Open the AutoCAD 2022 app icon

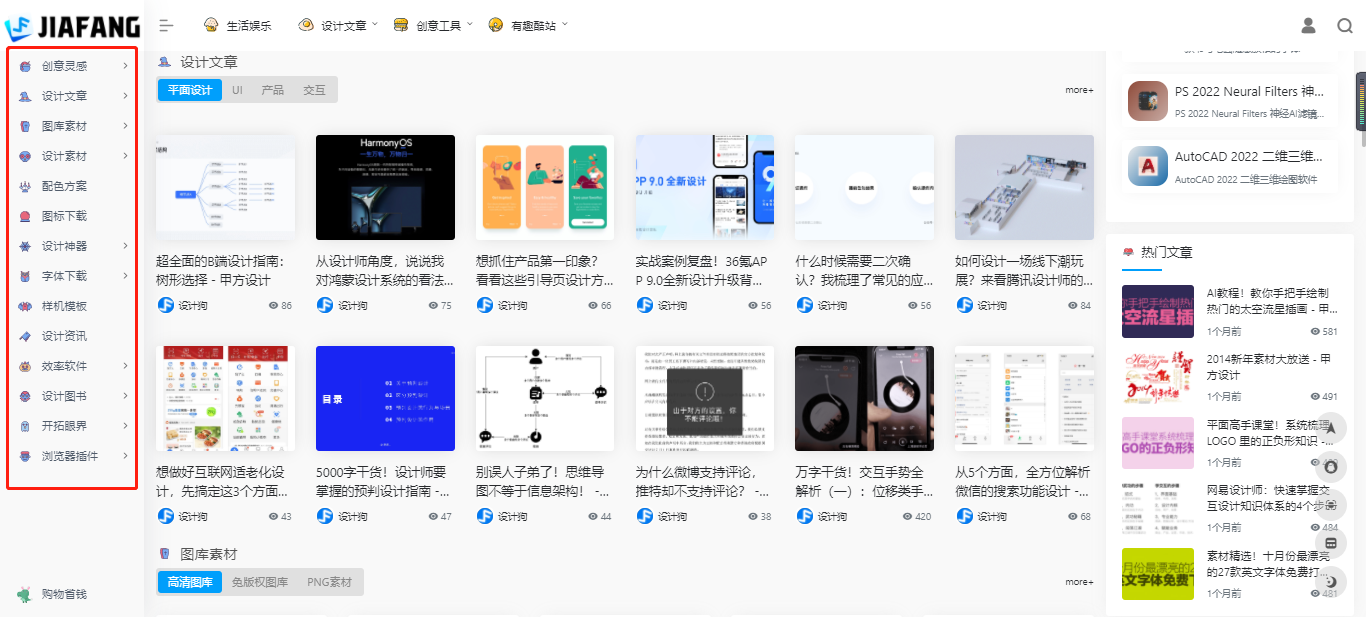pos(1148,166)
